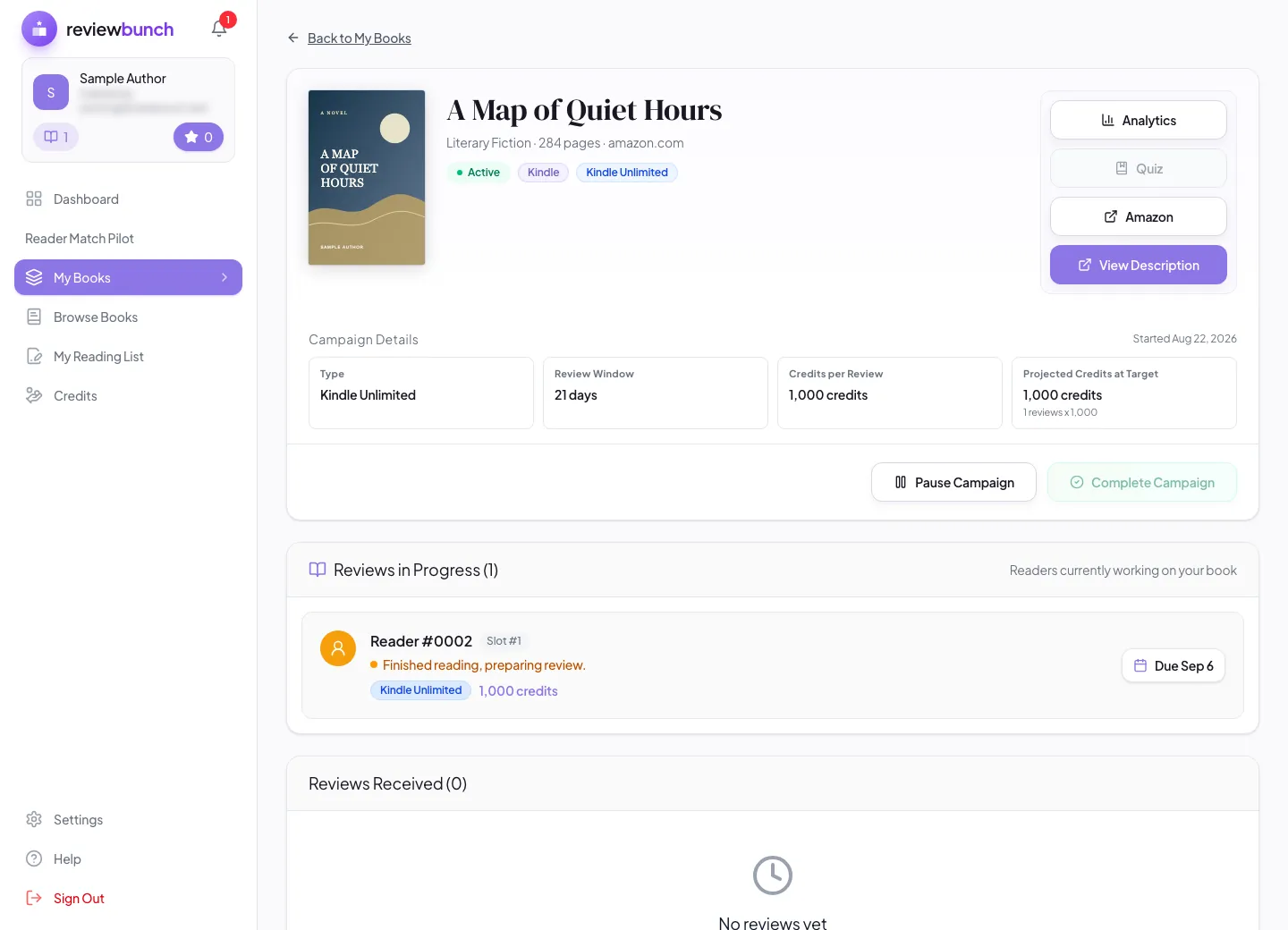Click the Quiz button

(x=1138, y=168)
